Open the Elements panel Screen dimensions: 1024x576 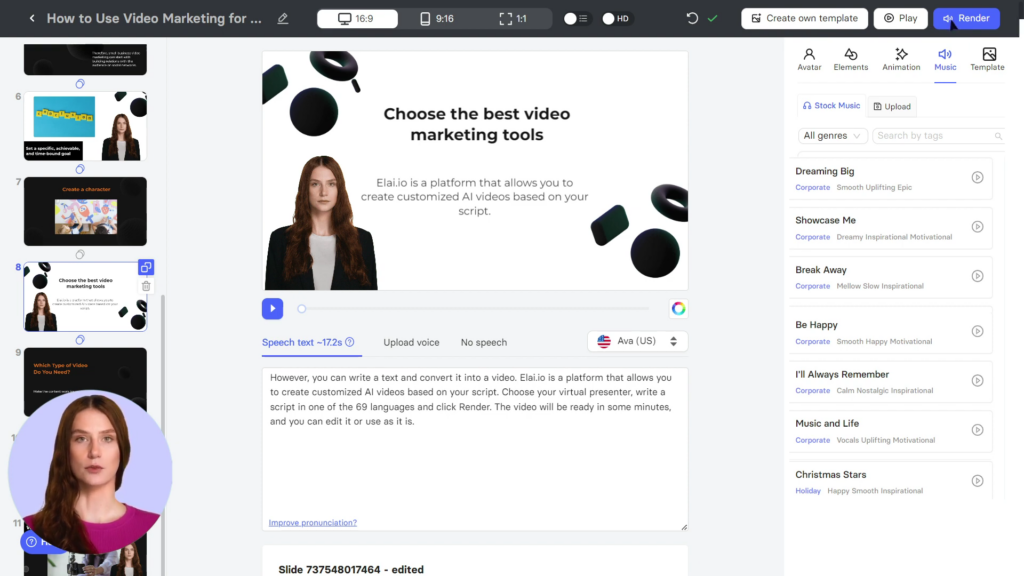(x=851, y=60)
